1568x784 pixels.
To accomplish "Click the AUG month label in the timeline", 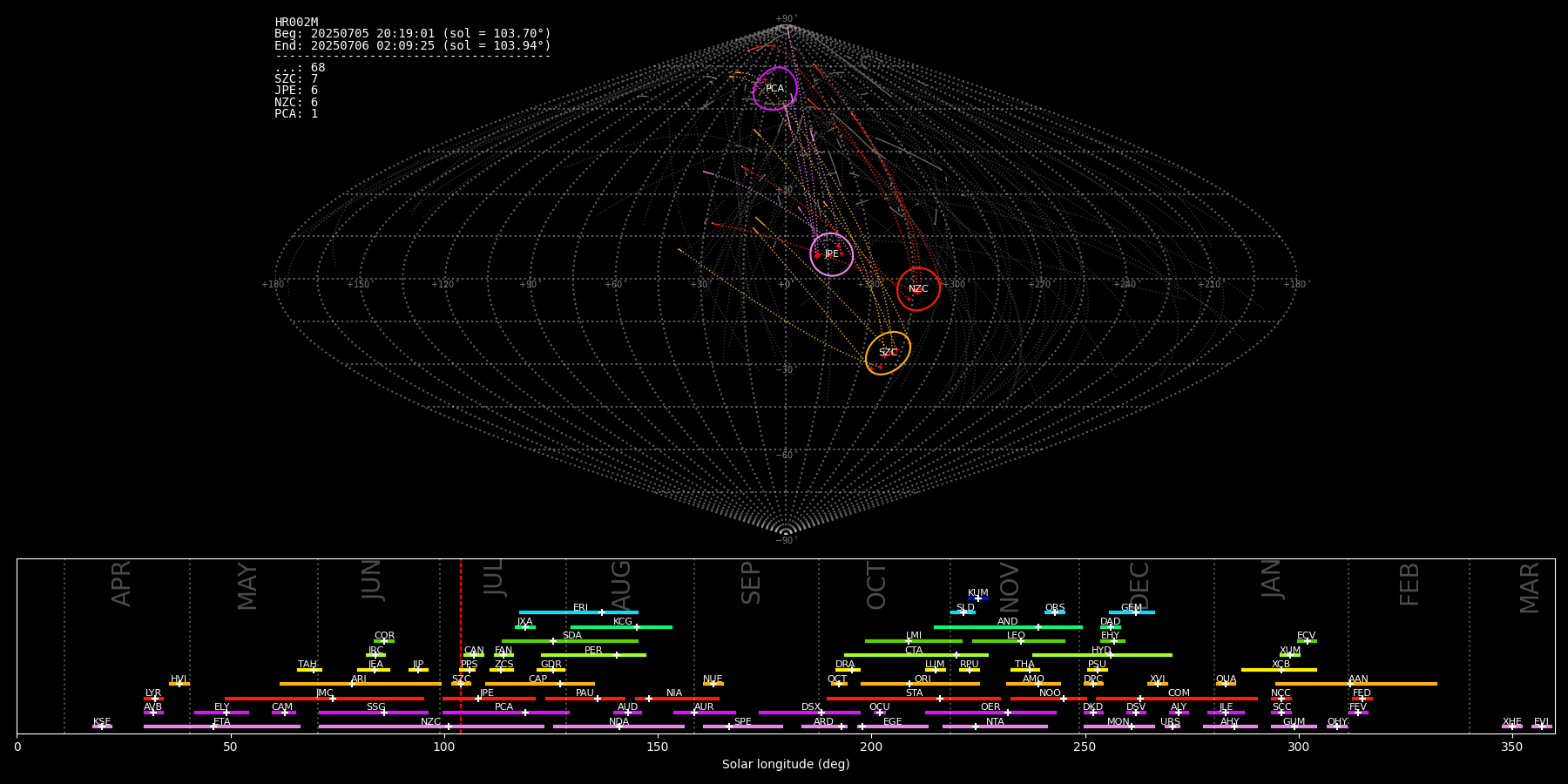I will 620,585.
